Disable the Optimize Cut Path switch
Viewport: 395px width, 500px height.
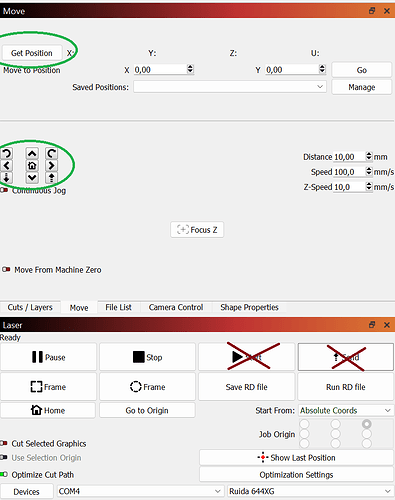pos(4,474)
